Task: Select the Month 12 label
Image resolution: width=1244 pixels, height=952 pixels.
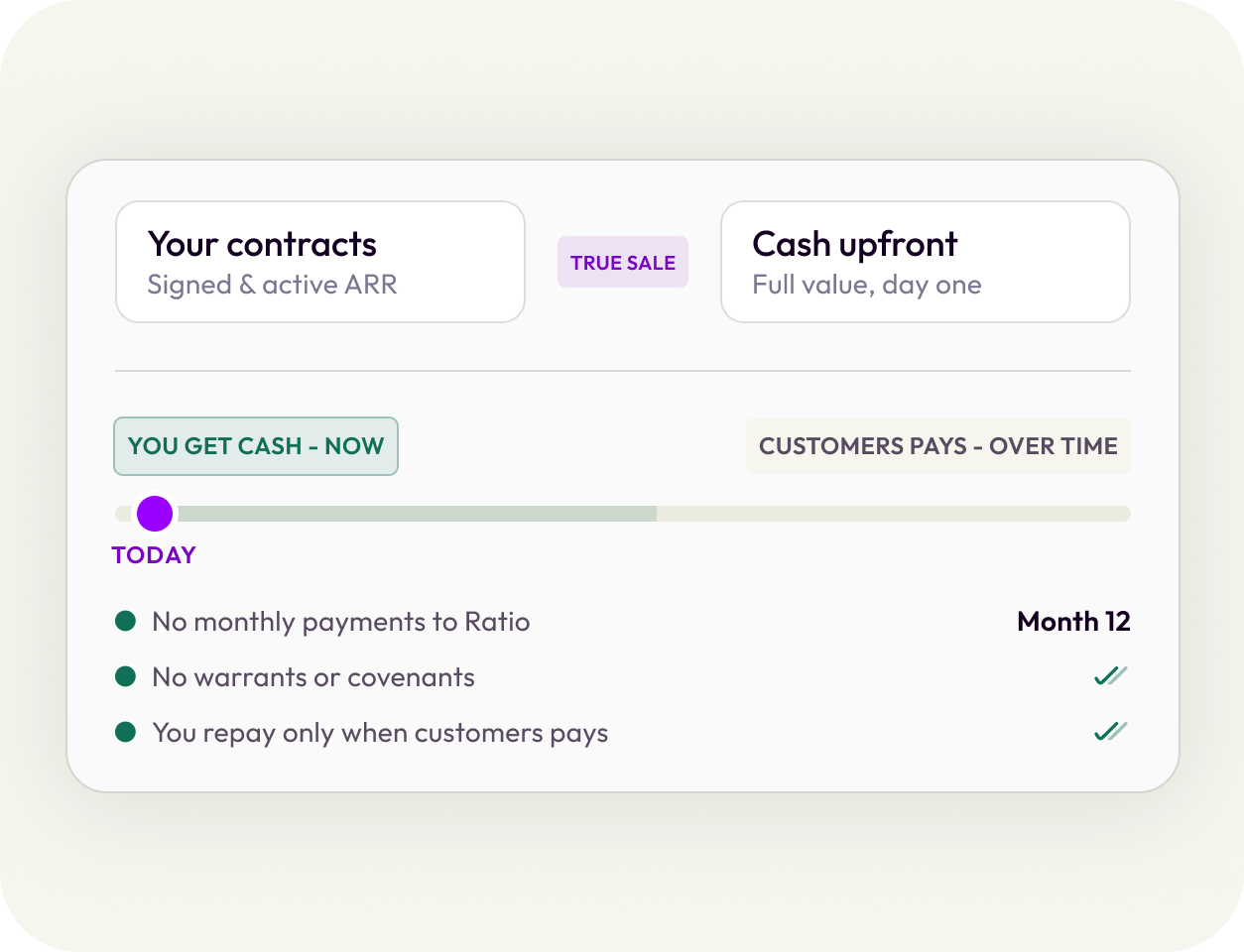Action: point(1073,621)
